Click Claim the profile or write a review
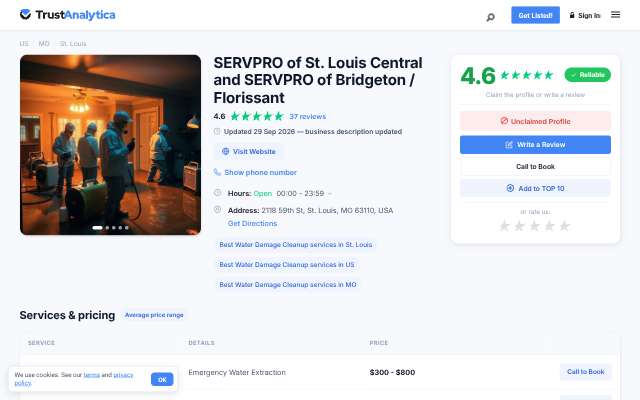The width and height of the screenshot is (640, 400). pos(535,95)
